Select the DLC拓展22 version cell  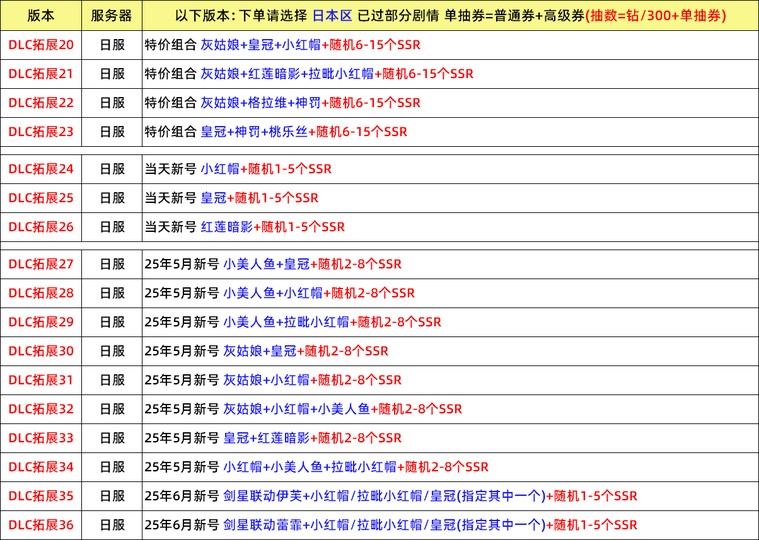point(41,103)
